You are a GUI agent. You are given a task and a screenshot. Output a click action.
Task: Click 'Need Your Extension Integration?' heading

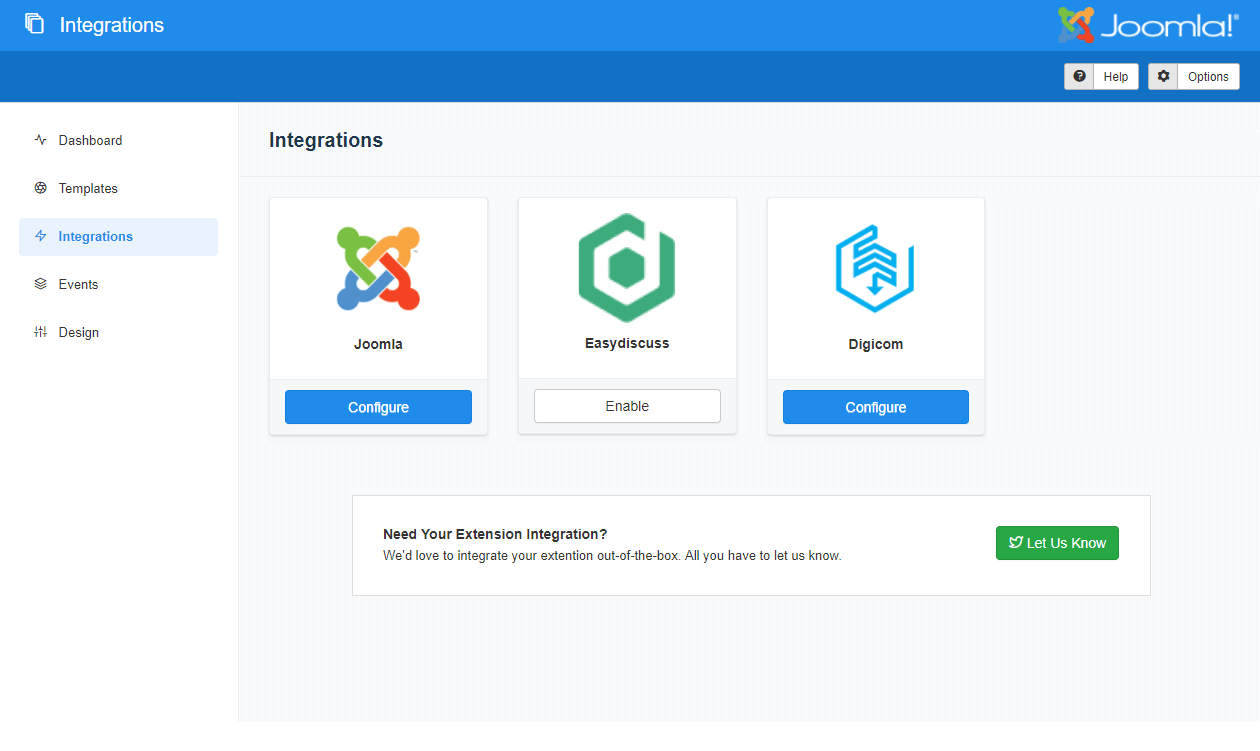coord(495,534)
